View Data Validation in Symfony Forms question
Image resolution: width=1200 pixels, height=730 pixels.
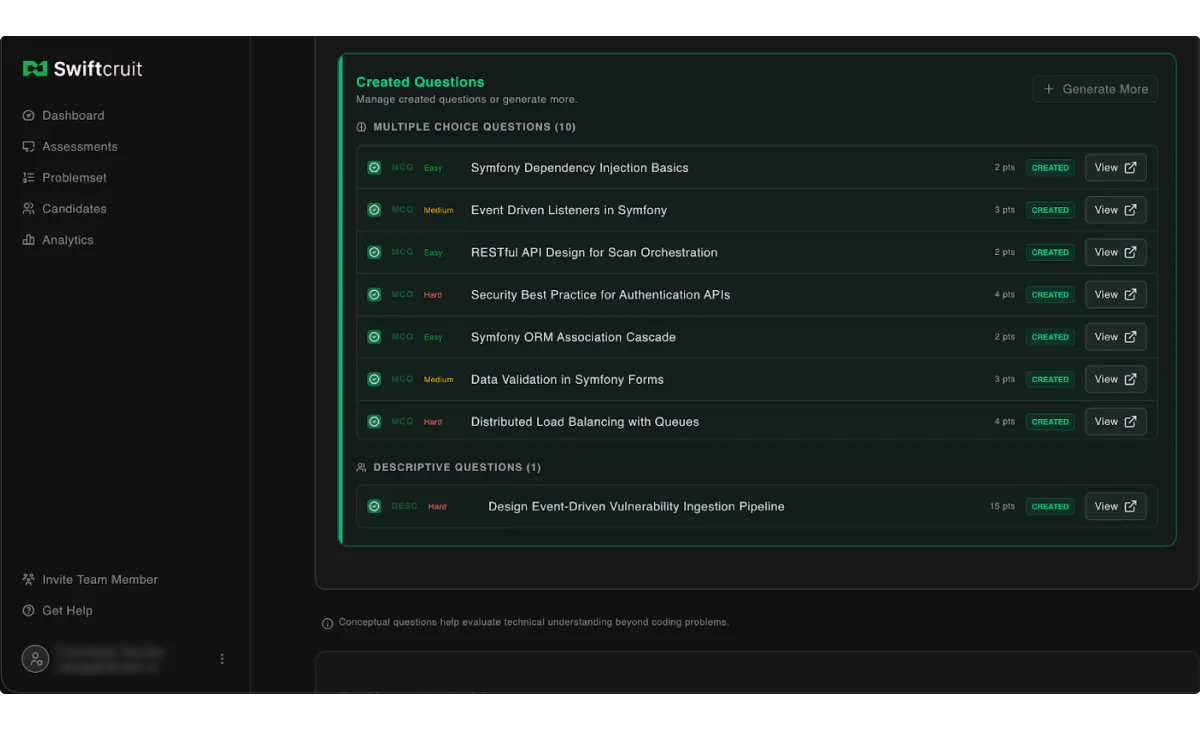[1115, 379]
